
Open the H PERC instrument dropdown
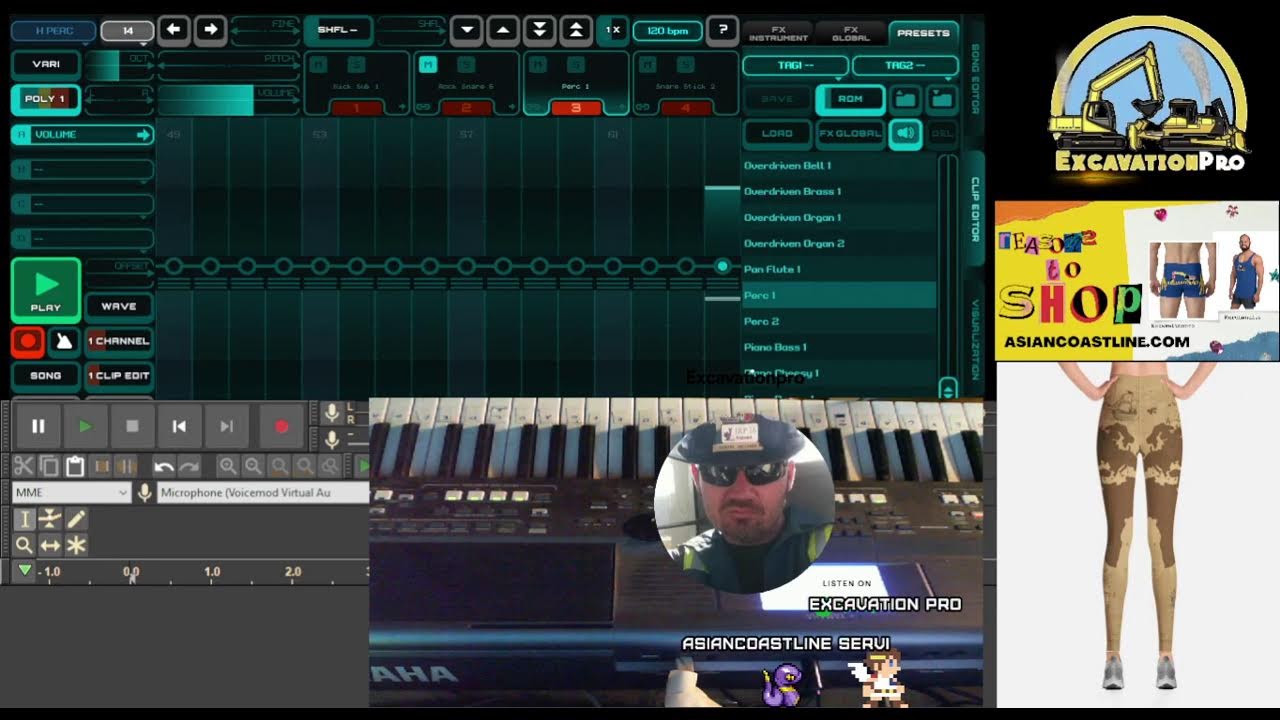[54, 30]
